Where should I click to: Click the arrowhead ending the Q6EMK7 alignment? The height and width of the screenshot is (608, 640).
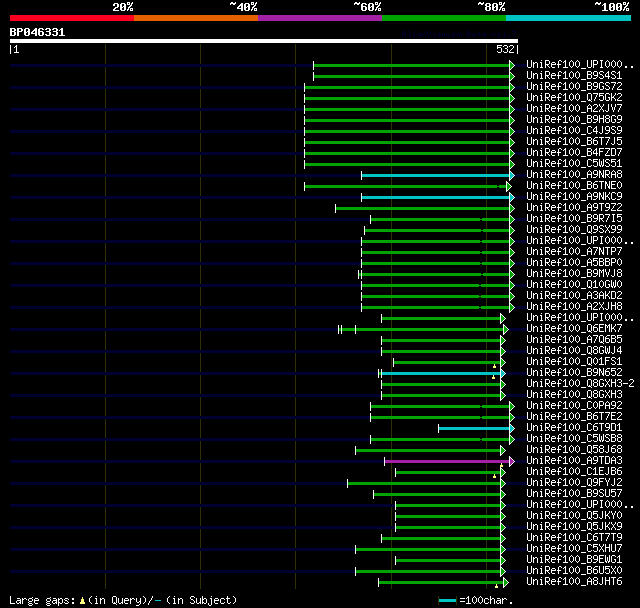(506, 329)
